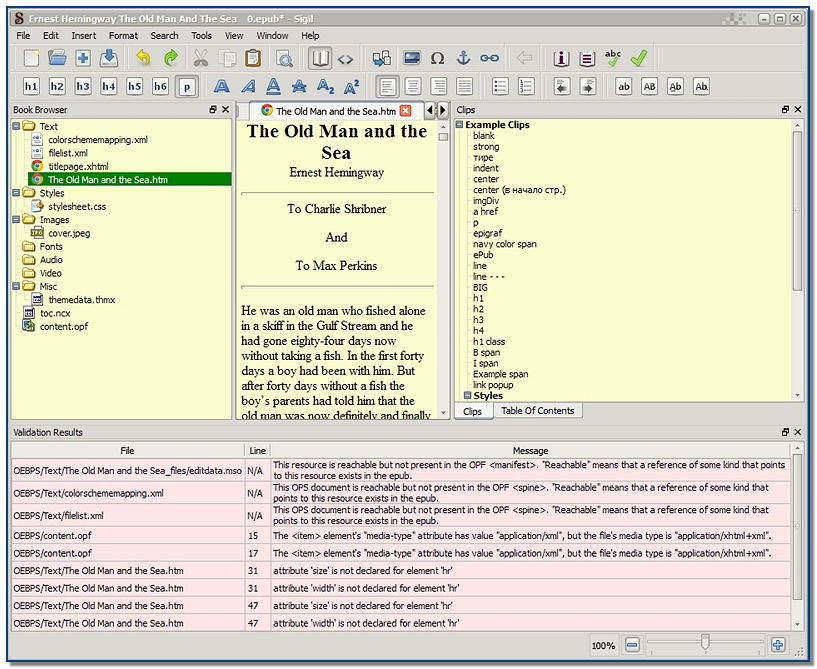
Task: Collapse the Styles folder in Book Browser
Action: click(16, 193)
